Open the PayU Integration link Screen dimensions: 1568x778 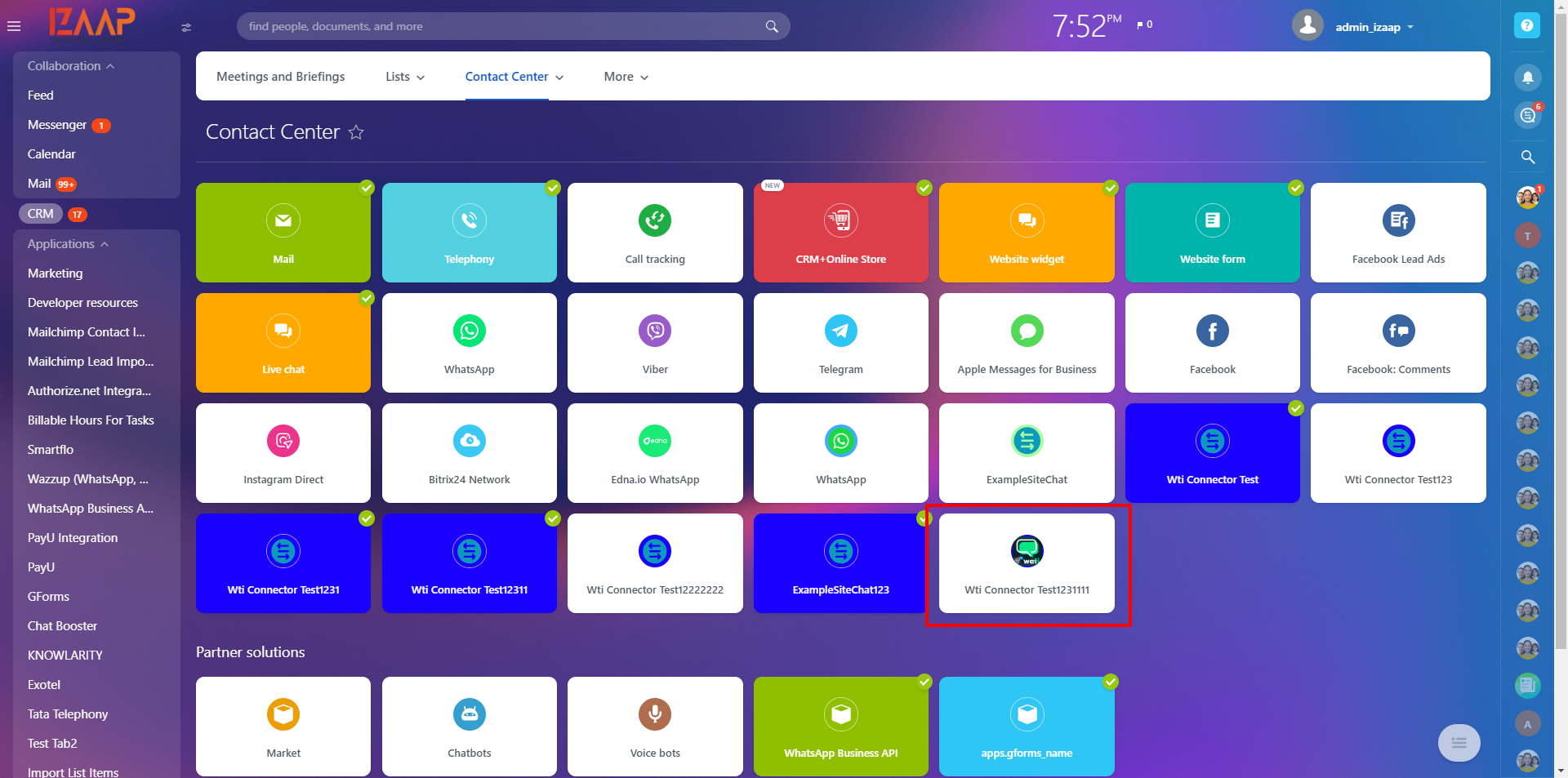73,538
